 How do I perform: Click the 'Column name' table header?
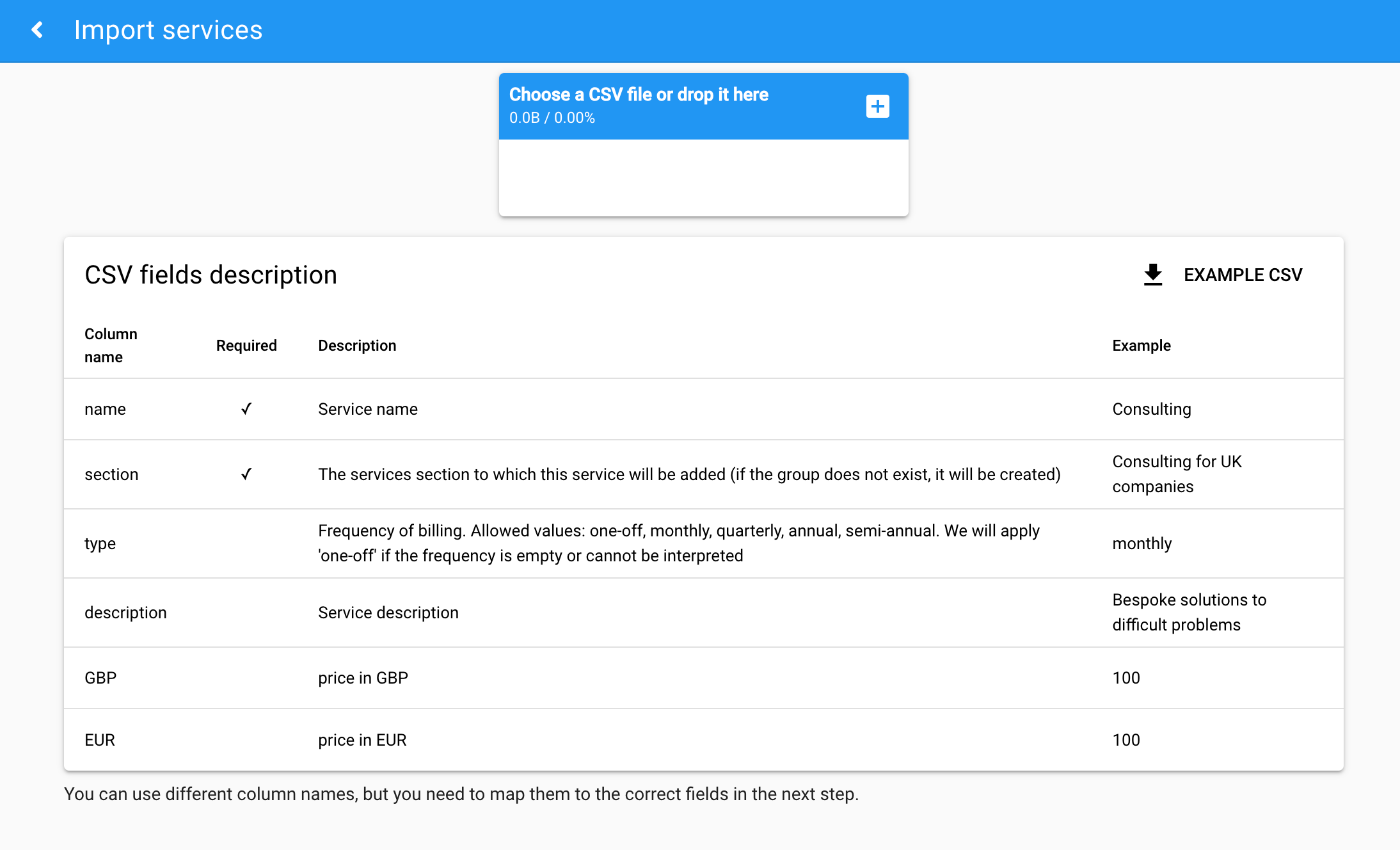(111, 345)
